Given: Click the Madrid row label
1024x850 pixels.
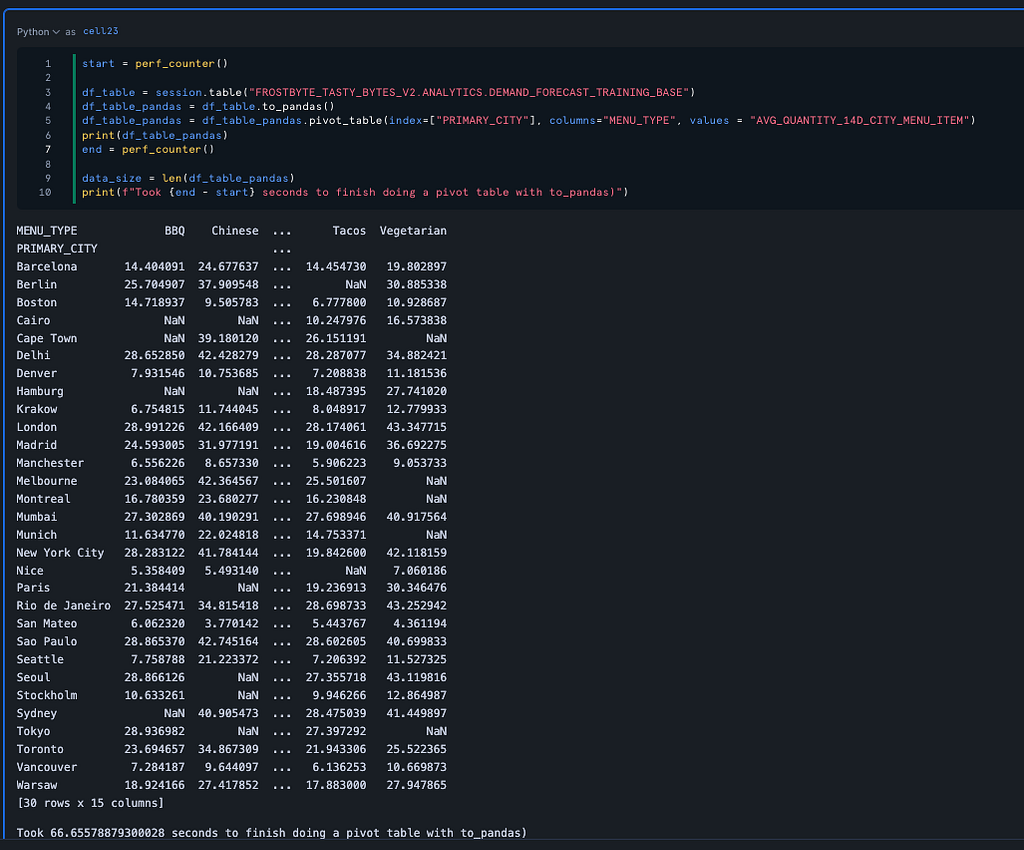Looking at the screenshot, I should [x=37, y=445].
